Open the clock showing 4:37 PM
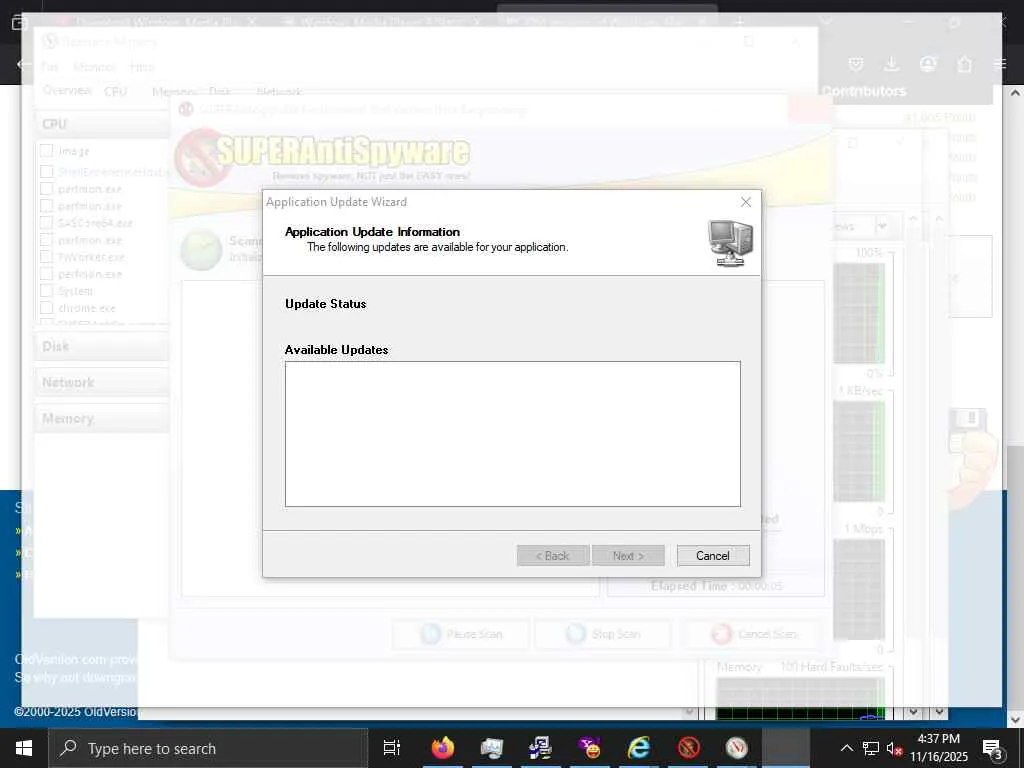Image resolution: width=1024 pixels, height=768 pixels. (938, 748)
